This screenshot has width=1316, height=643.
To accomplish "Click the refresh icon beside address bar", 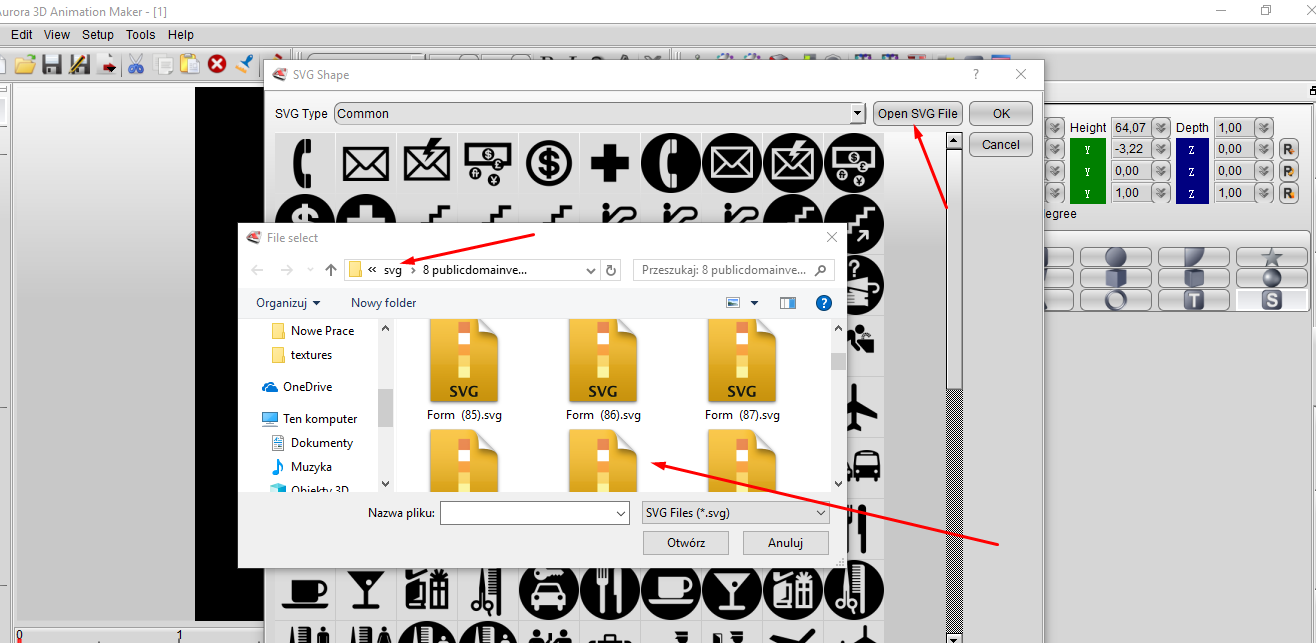I will tap(612, 270).
